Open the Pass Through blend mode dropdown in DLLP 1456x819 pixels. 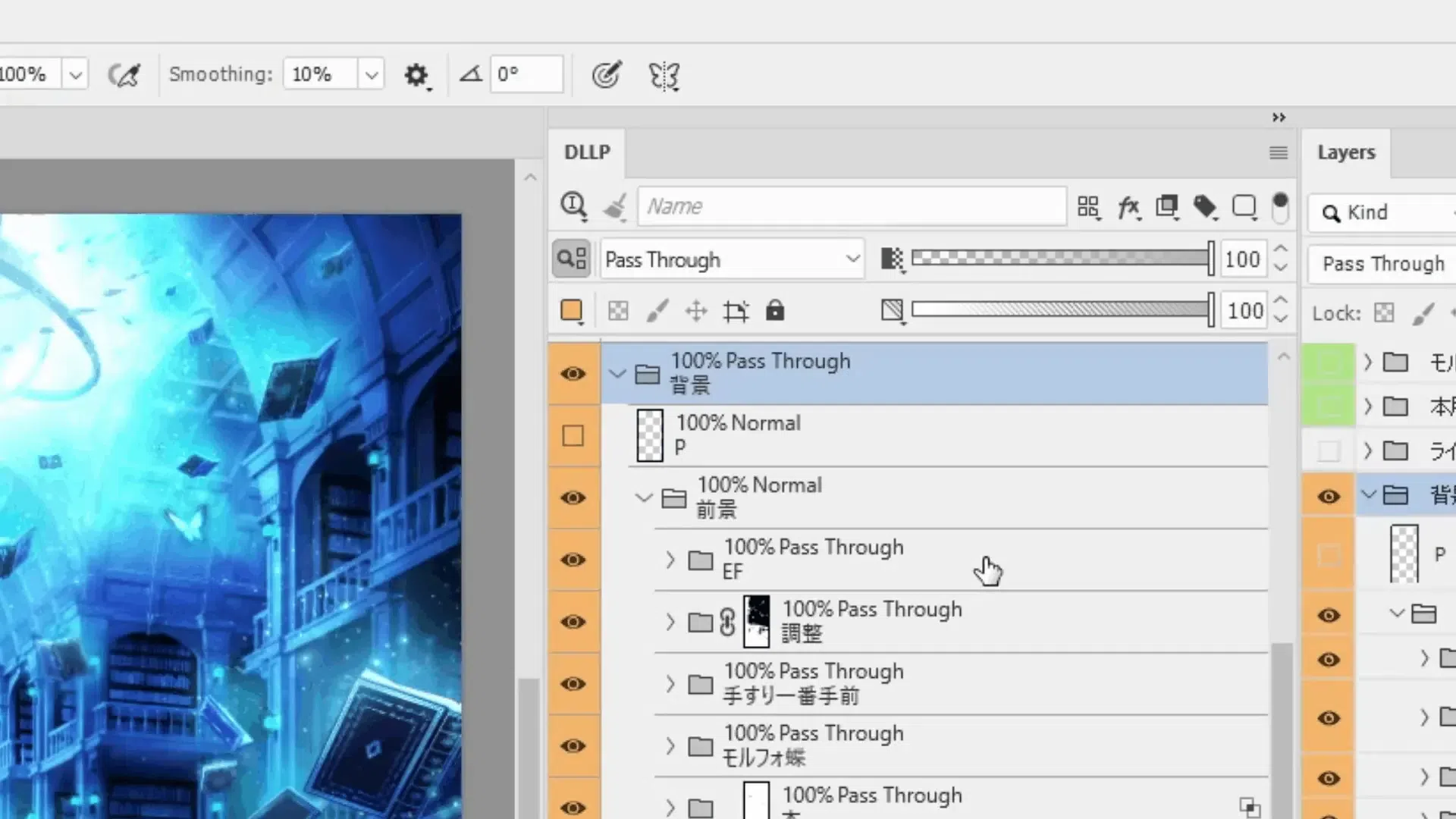point(732,259)
